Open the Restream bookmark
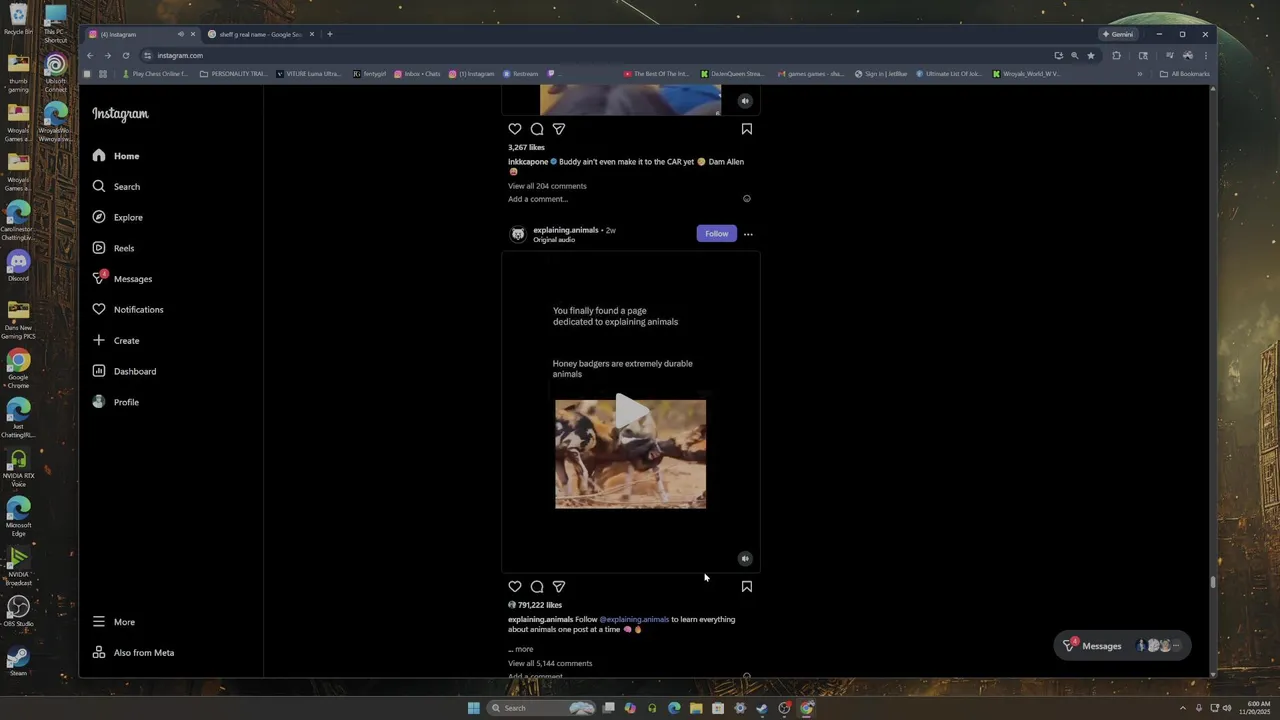The image size is (1280, 720). point(520,74)
